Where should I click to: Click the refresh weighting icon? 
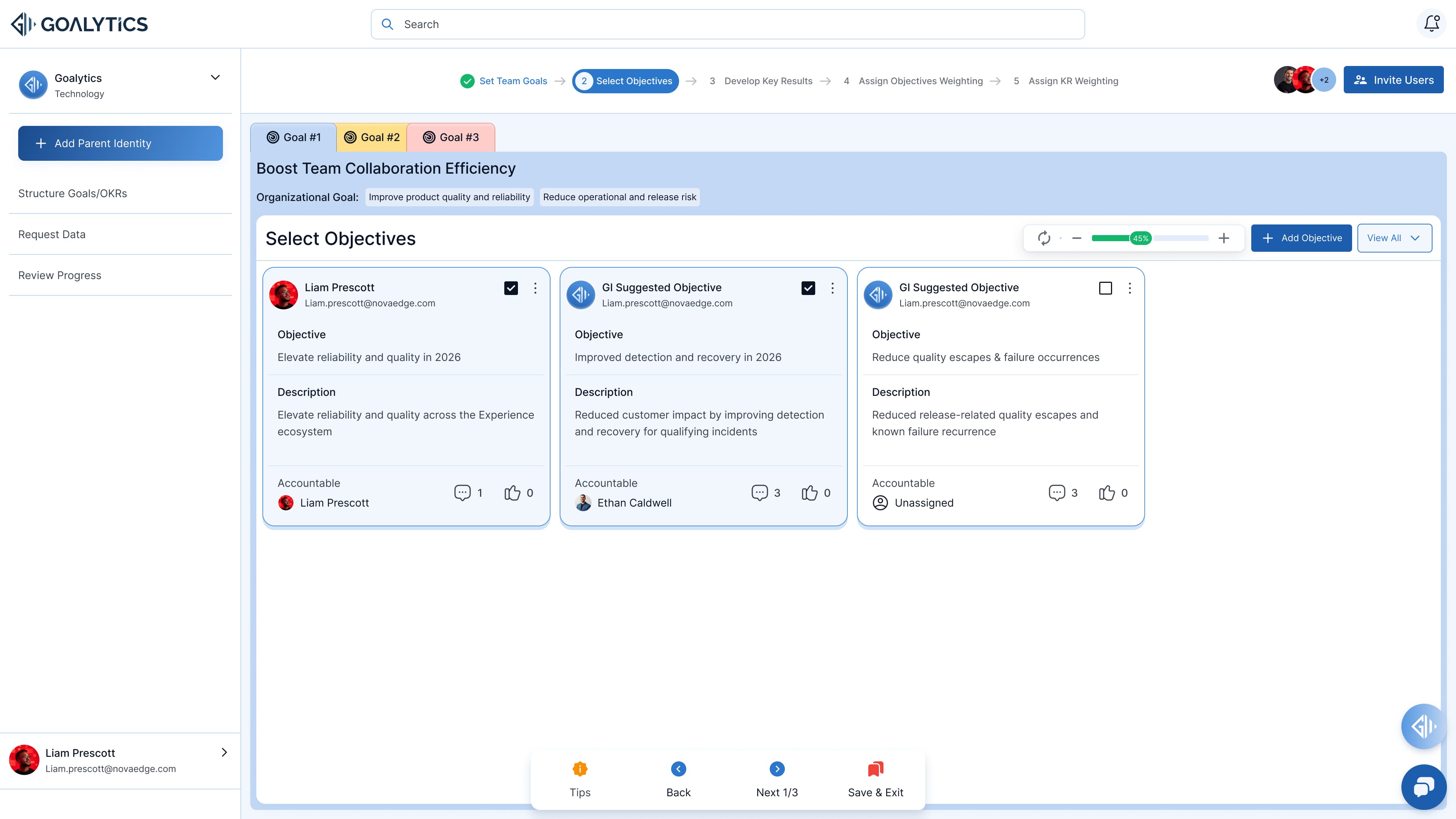tap(1044, 238)
